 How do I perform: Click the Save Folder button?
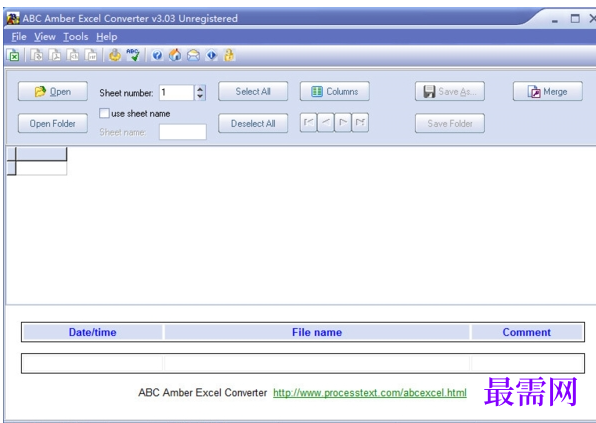coord(450,124)
